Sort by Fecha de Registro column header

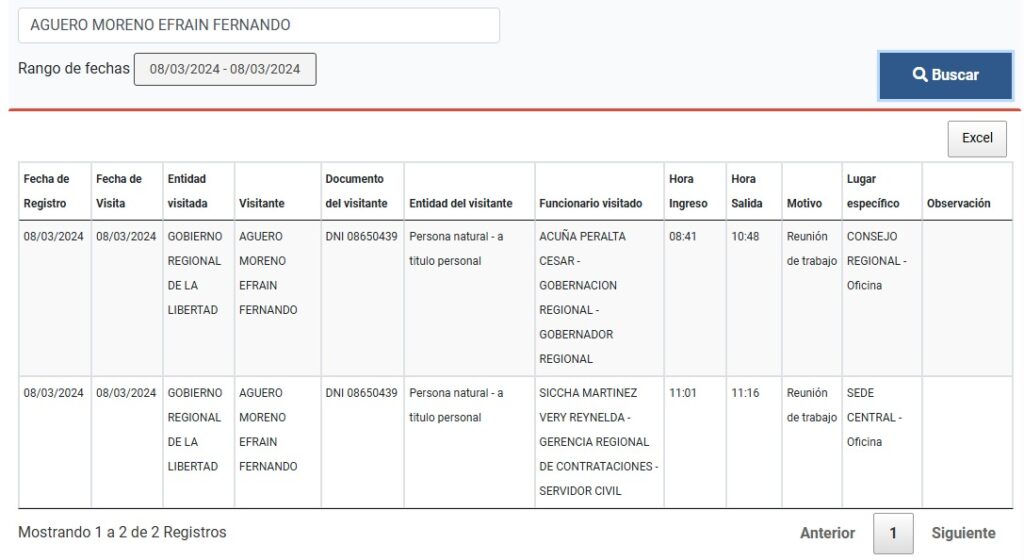(47, 191)
